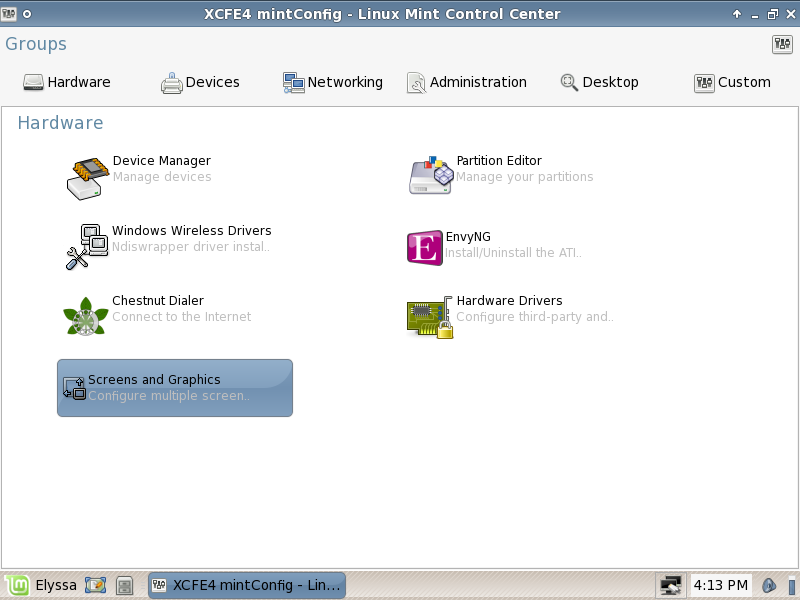The width and height of the screenshot is (800, 600).
Task: Click the Hardware Drivers label
Action: click(509, 301)
